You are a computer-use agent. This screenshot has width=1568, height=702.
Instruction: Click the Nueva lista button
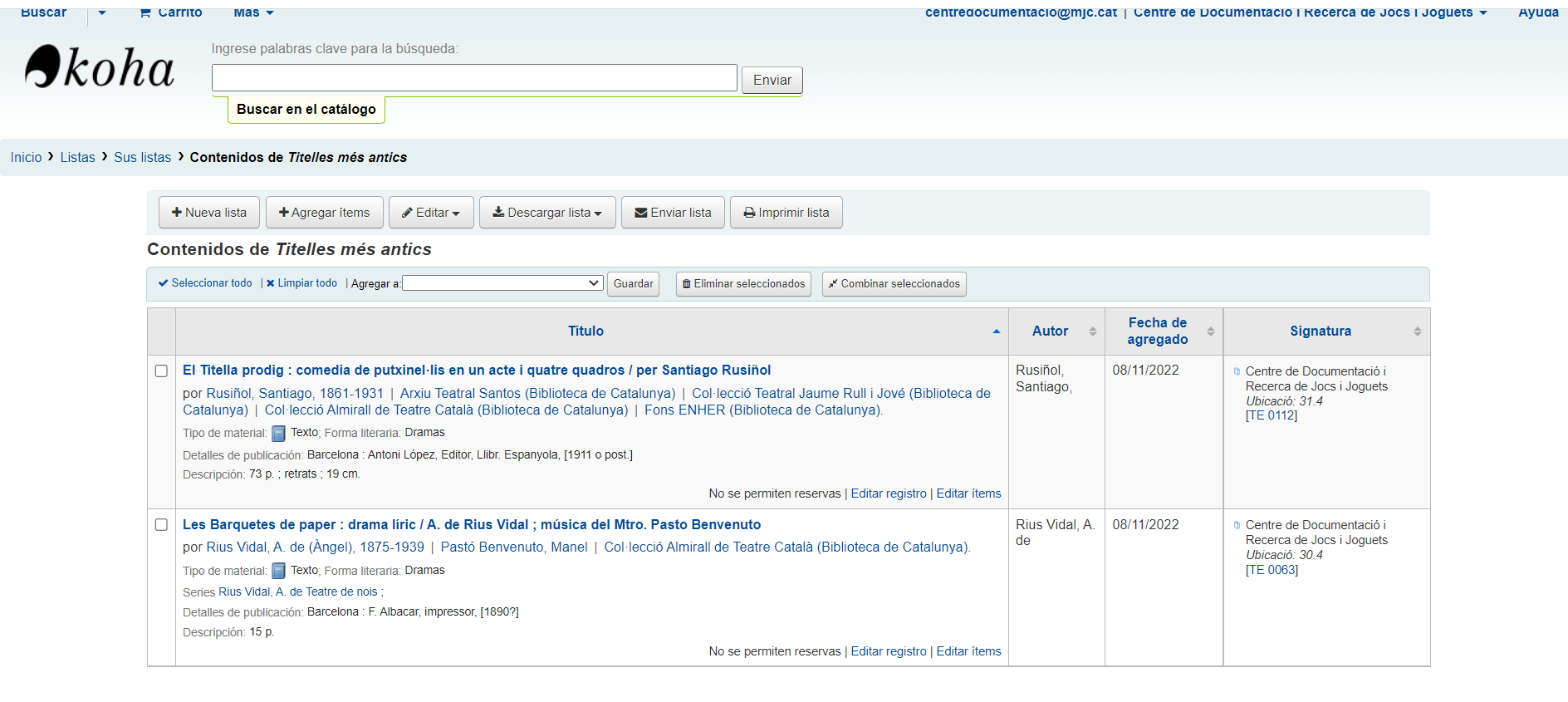(209, 213)
